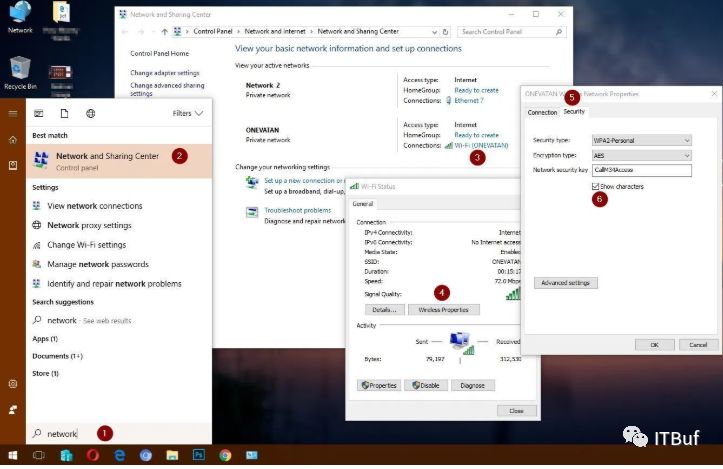Expand the Documents (1+) results group
This screenshot has height=469, width=723.
[x=58, y=356]
